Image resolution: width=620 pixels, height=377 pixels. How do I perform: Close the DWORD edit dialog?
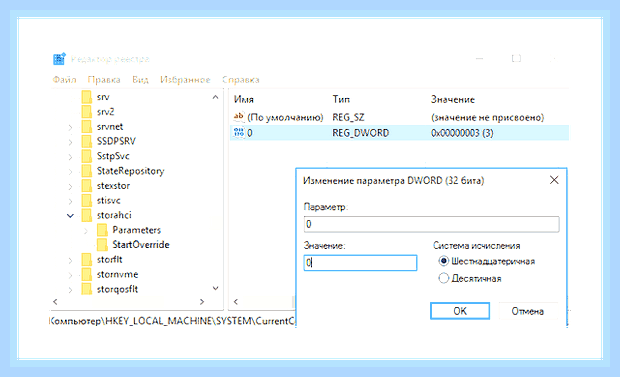554,180
